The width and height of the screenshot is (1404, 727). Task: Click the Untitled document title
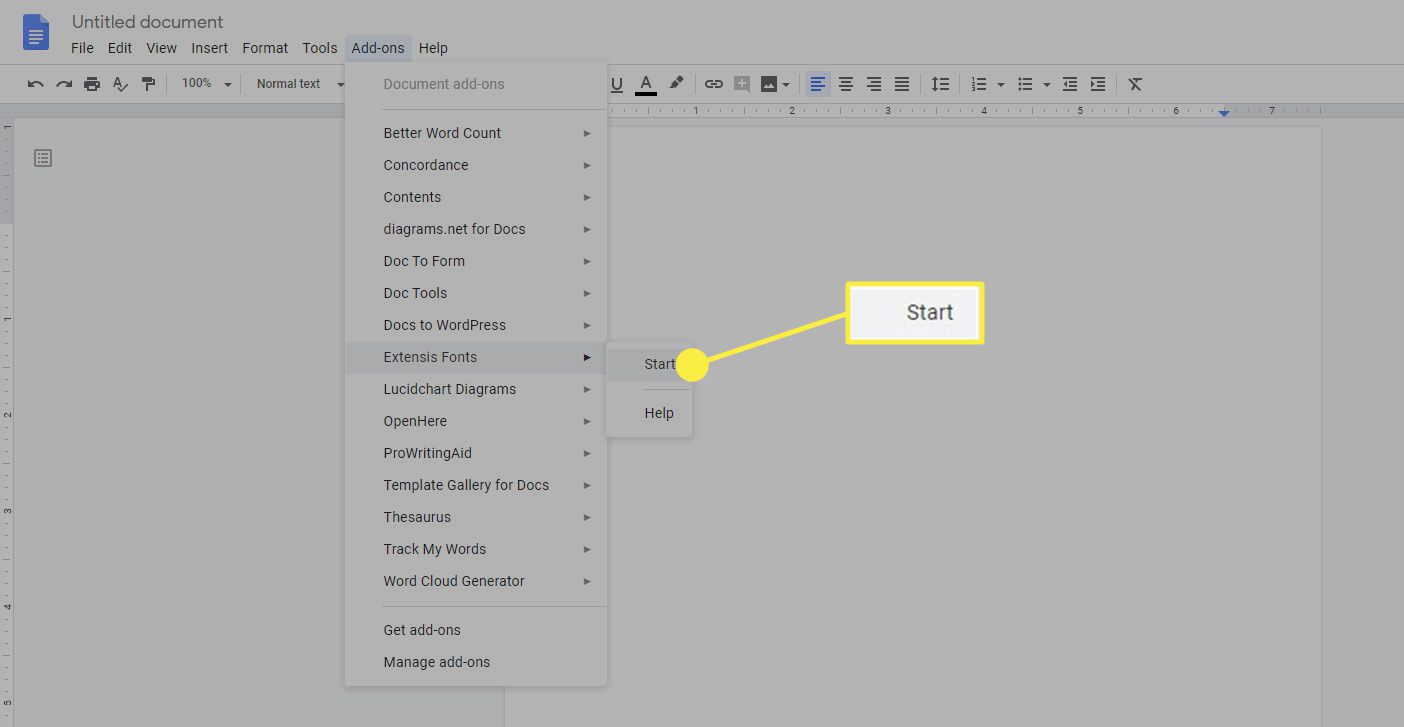coord(147,22)
